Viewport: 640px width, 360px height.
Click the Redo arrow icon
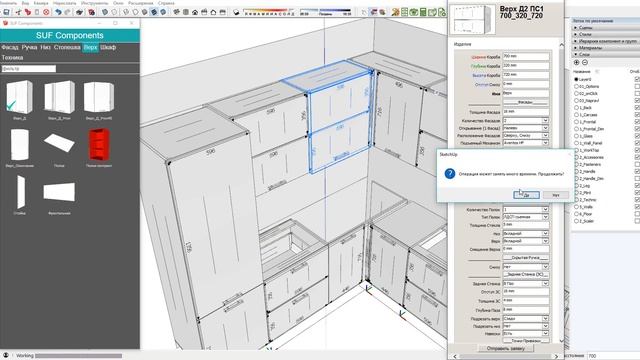click(67, 12)
